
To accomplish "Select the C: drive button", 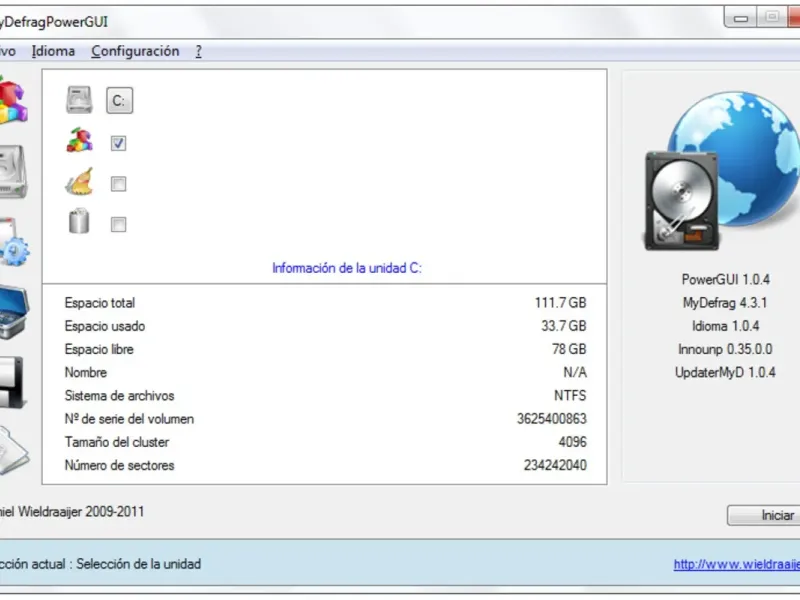I will pos(119,101).
